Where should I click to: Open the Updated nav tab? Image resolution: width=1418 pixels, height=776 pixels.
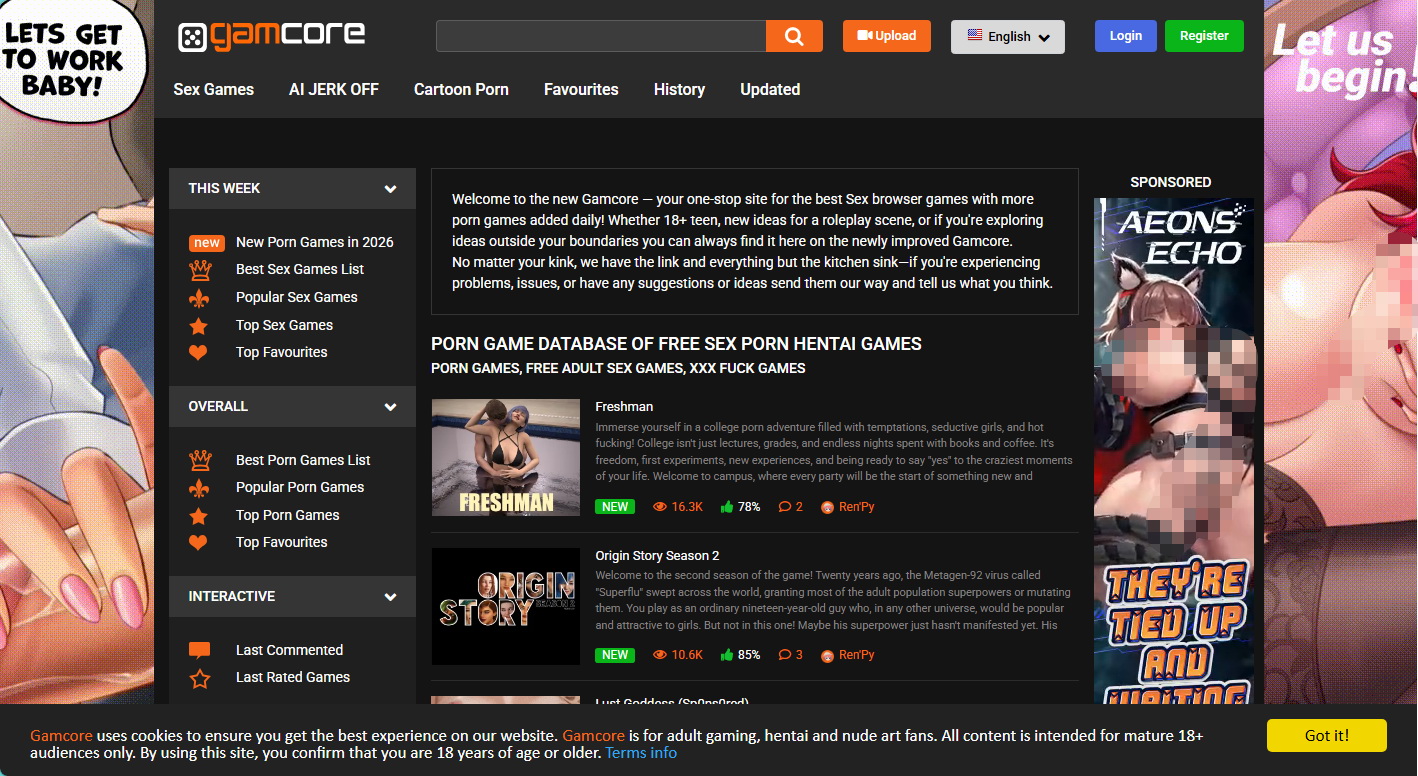click(x=770, y=90)
